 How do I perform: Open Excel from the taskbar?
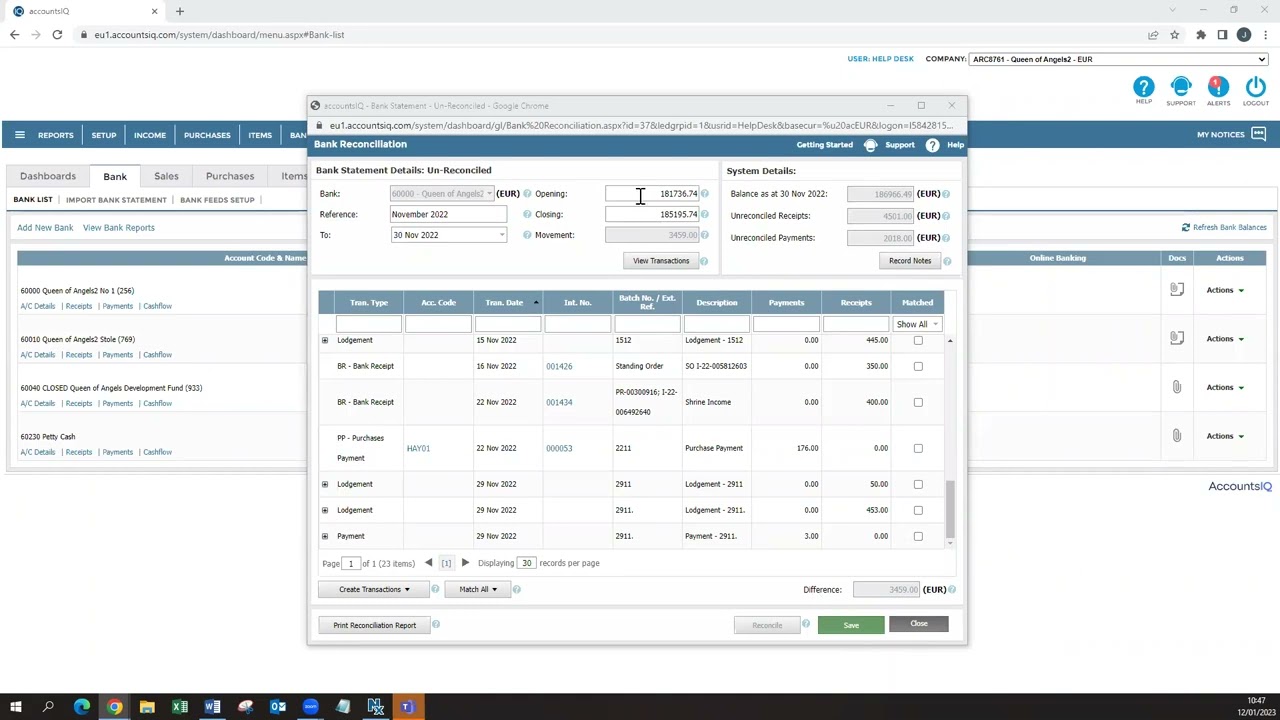coord(179,707)
